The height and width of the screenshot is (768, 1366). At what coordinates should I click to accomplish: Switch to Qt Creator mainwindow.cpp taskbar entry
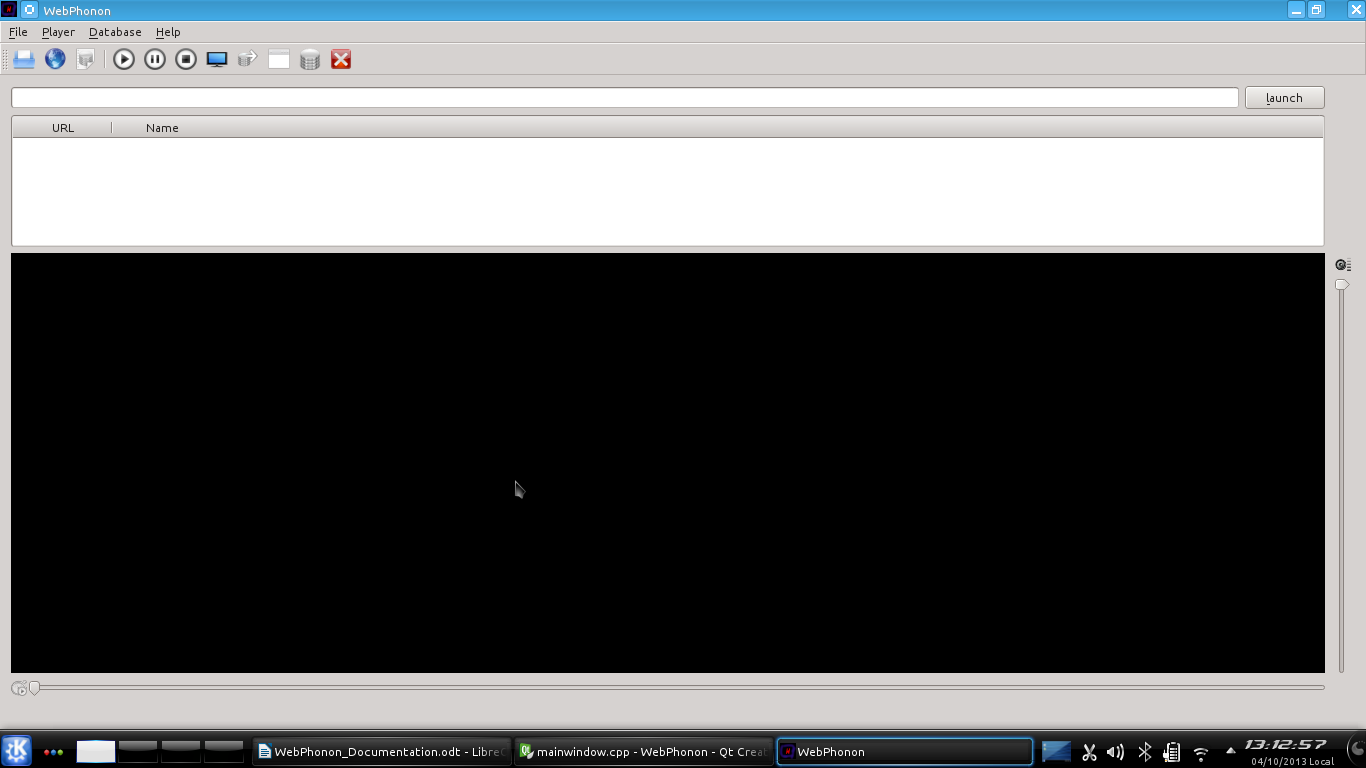coord(644,752)
